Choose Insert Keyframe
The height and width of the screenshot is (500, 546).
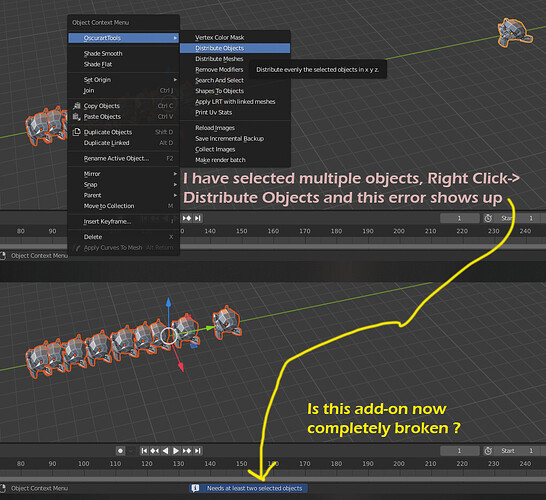pyautogui.click(x=124, y=221)
